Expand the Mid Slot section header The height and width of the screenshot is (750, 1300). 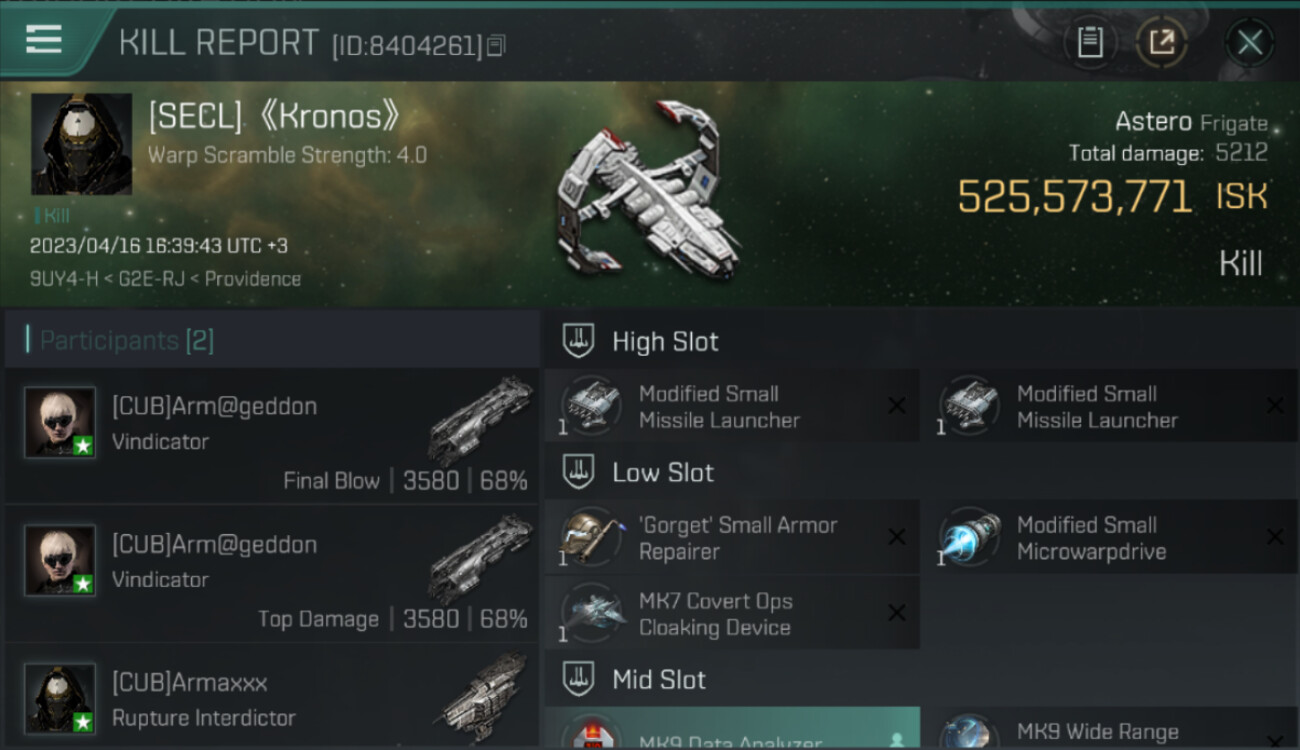(x=921, y=680)
